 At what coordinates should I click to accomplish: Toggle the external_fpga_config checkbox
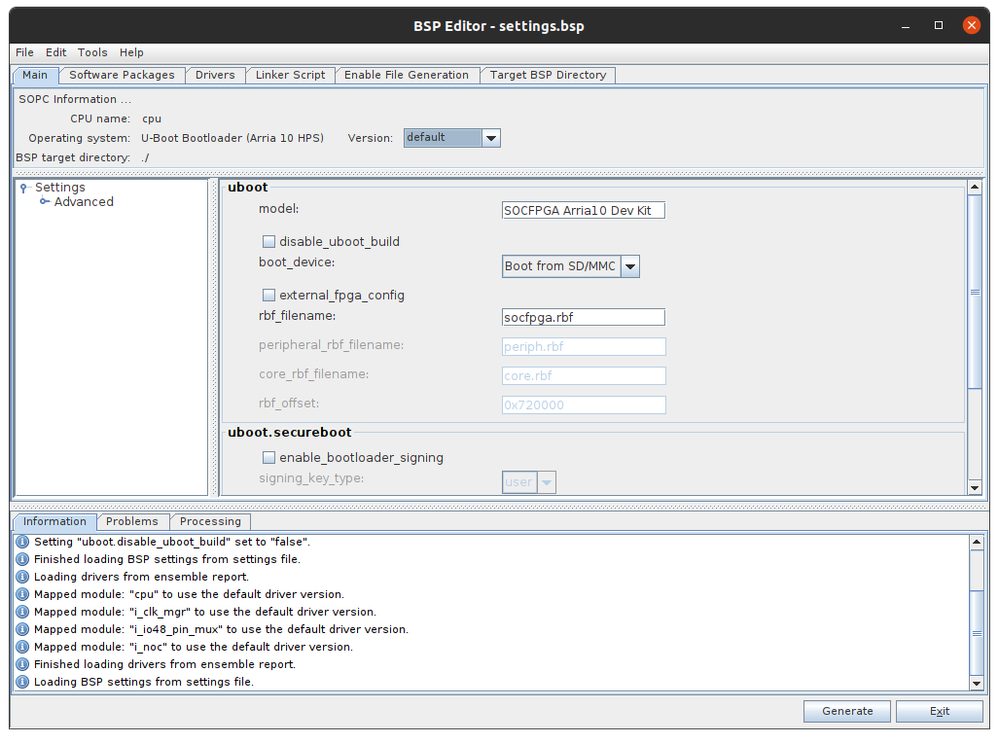click(x=269, y=295)
